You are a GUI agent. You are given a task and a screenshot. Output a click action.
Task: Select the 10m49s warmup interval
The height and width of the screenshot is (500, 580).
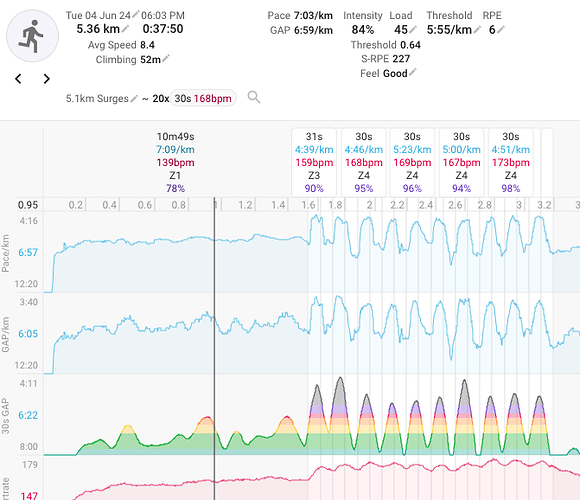[x=175, y=162]
